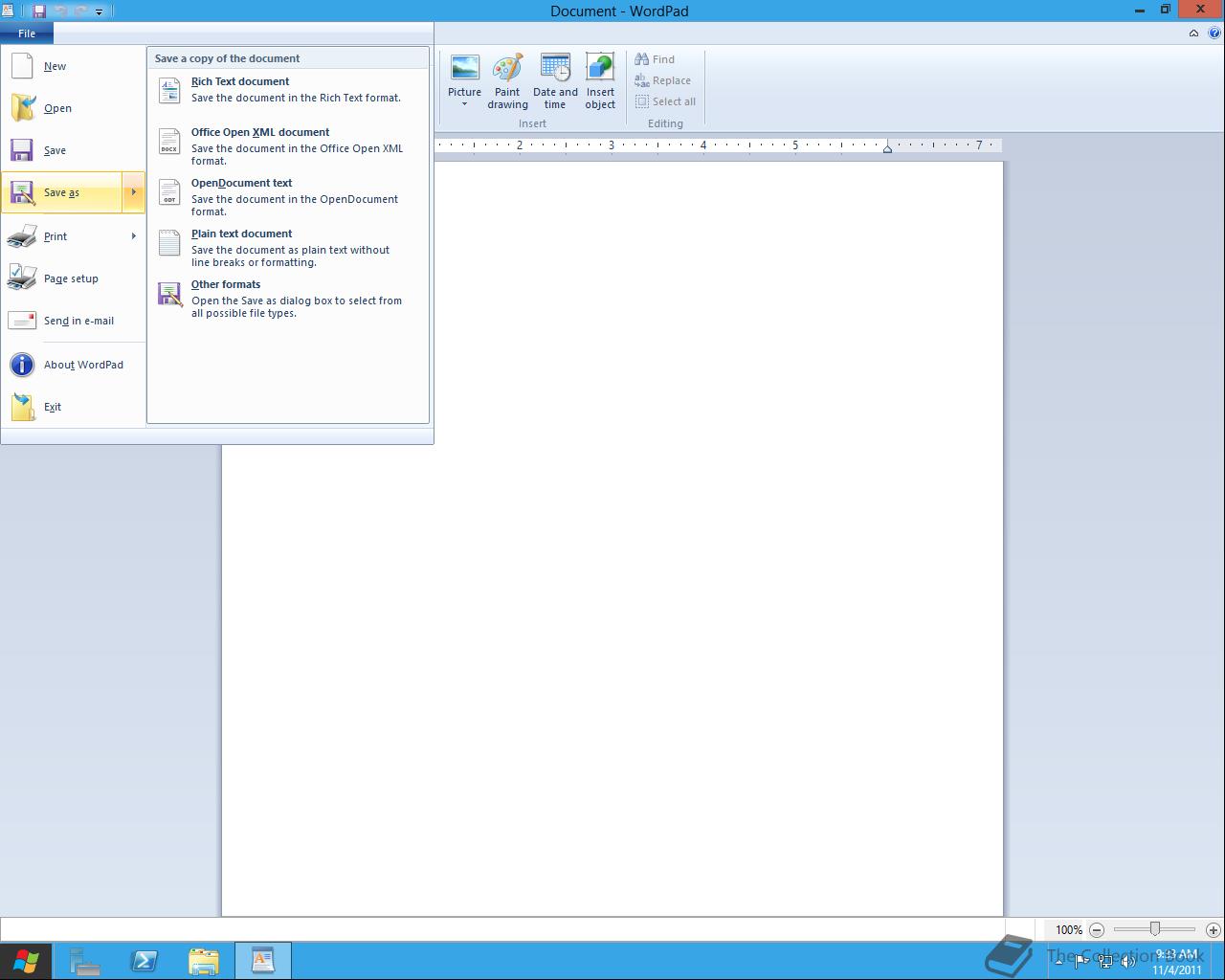Viewport: 1225px width, 980px height.
Task: Click the Exit icon in File menu
Action: click(22, 407)
